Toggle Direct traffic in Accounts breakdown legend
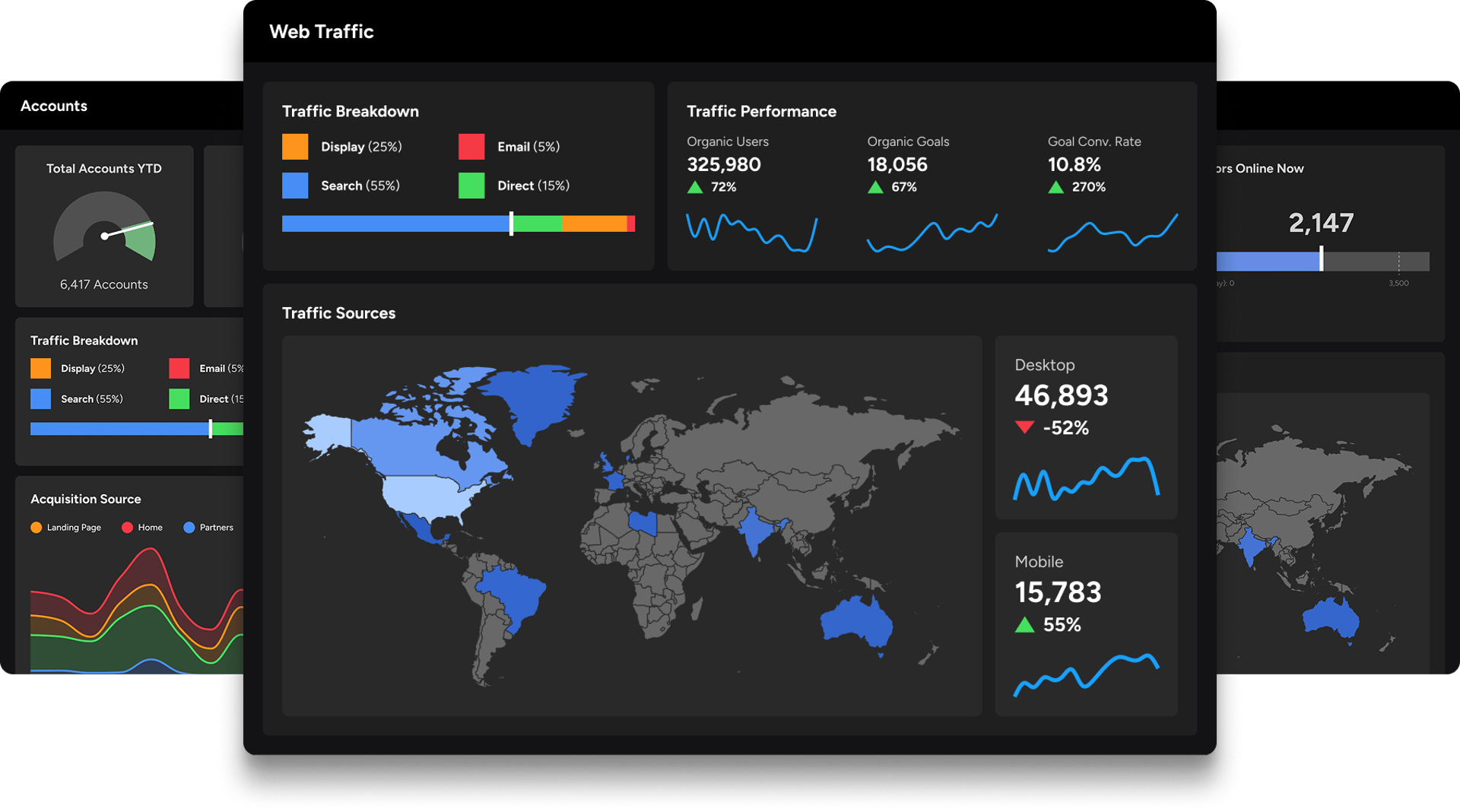Image resolution: width=1460 pixels, height=812 pixels. (x=180, y=398)
